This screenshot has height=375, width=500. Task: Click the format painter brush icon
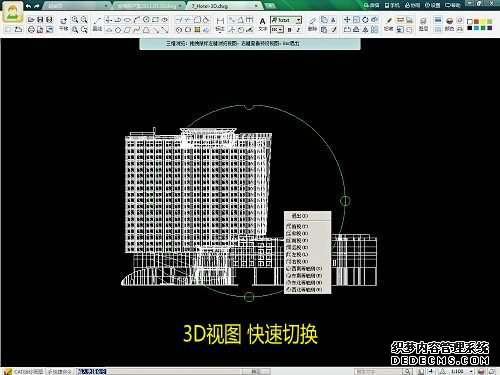pos(333,30)
